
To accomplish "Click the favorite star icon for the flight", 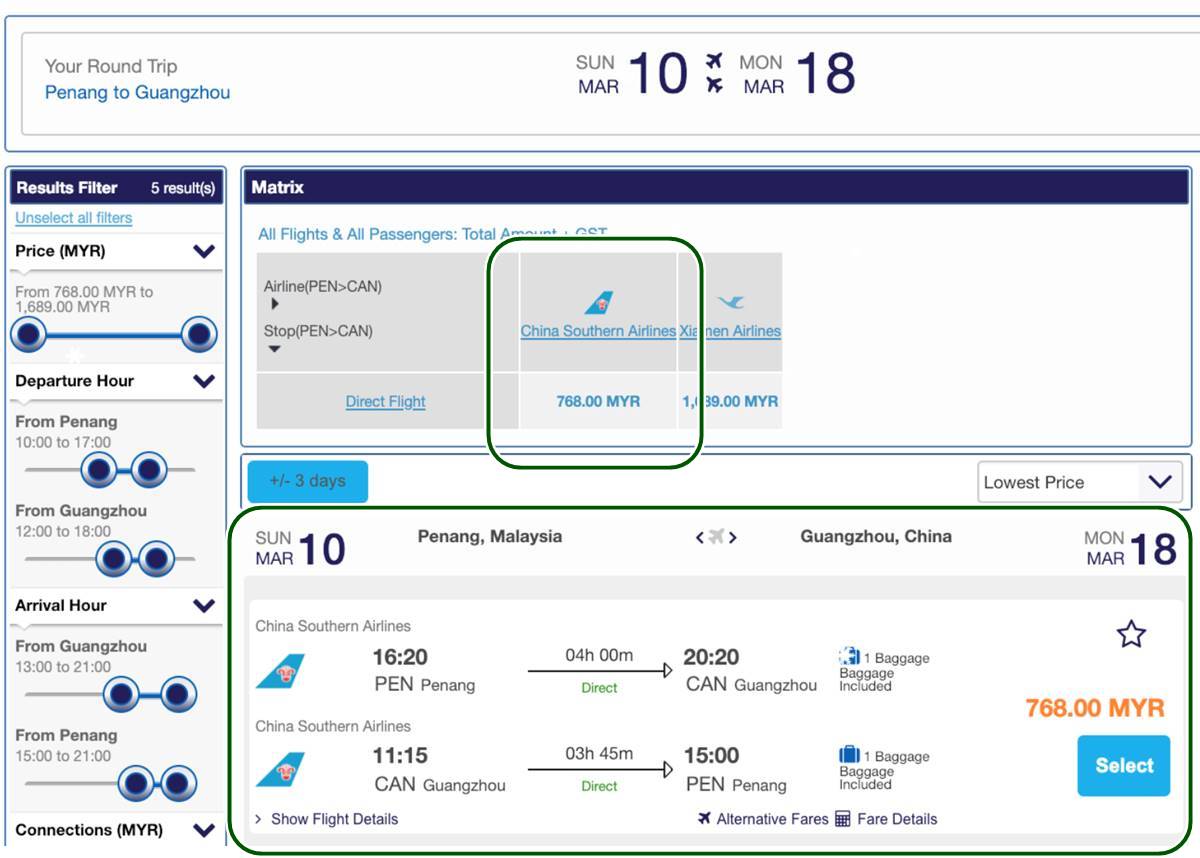I will coord(1131,634).
